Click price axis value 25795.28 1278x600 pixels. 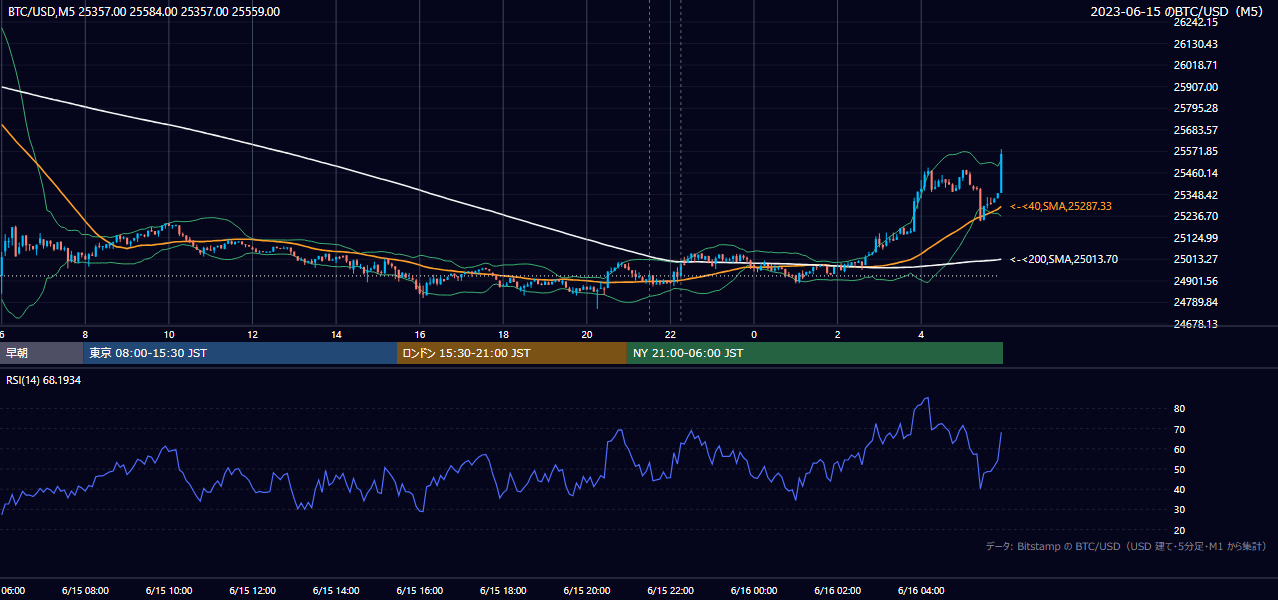(1195, 108)
